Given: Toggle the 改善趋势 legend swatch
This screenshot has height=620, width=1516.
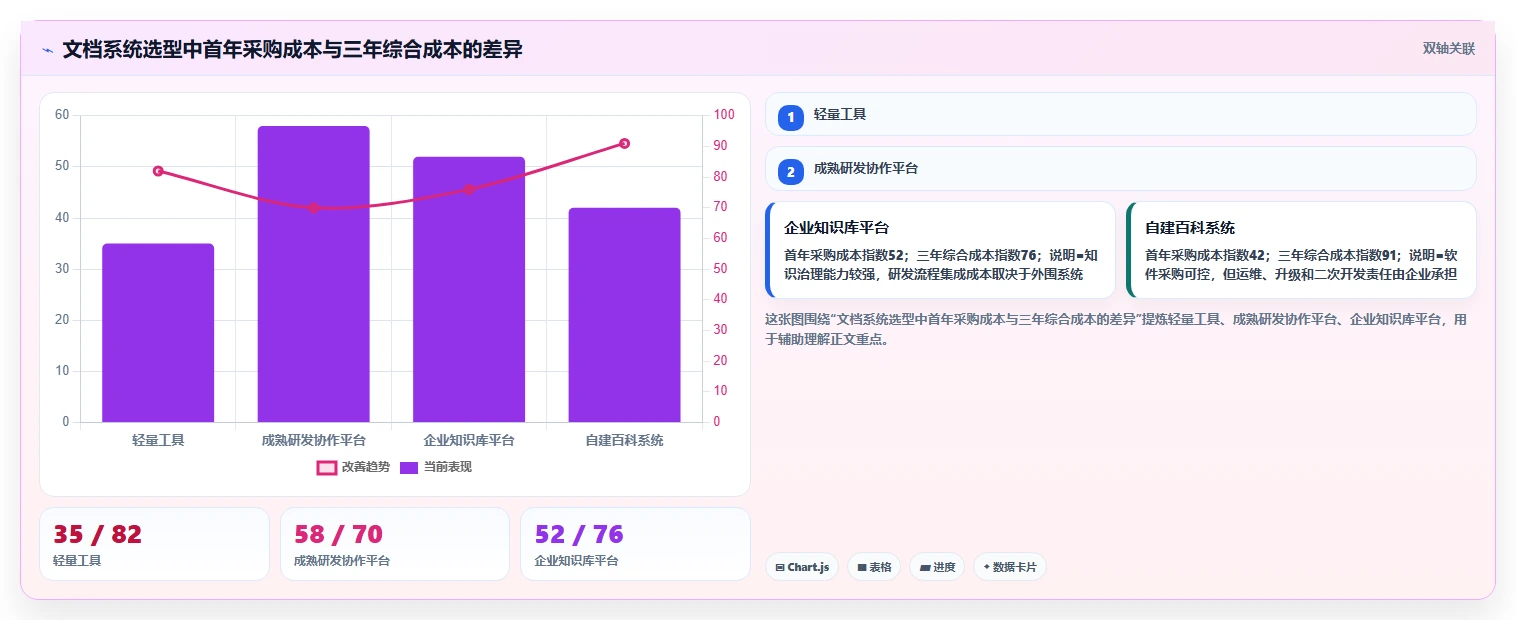Looking at the screenshot, I should (327, 467).
